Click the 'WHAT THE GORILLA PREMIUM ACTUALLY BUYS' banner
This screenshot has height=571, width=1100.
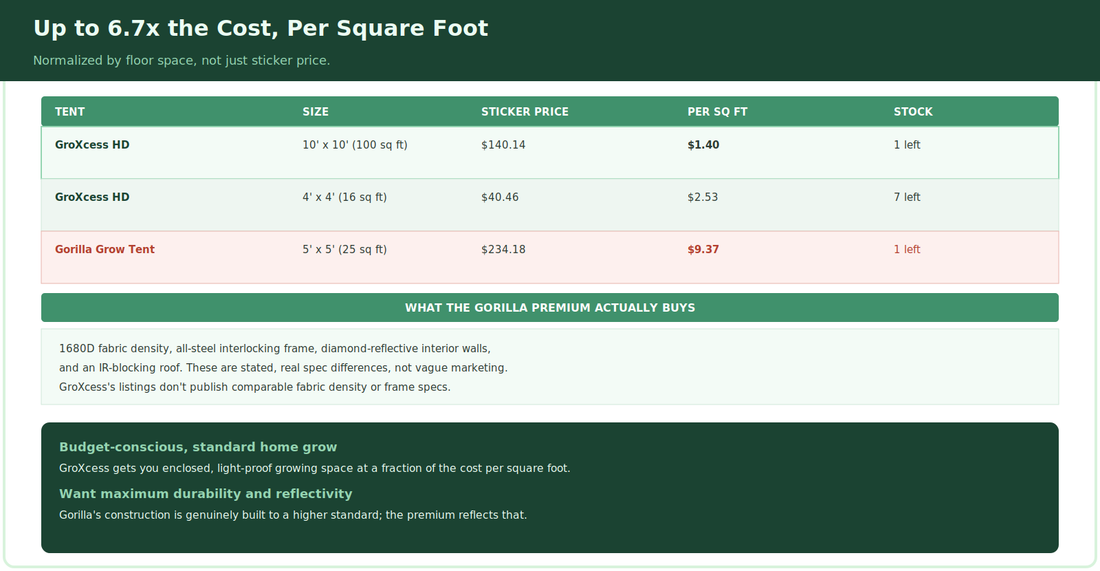pyautogui.click(x=550, y=307)
